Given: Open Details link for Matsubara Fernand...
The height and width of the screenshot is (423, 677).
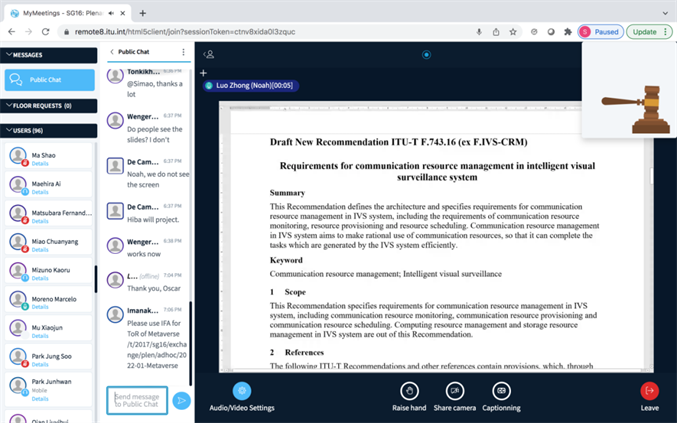Looking at the screenshot, I should (x=40, y=221).
